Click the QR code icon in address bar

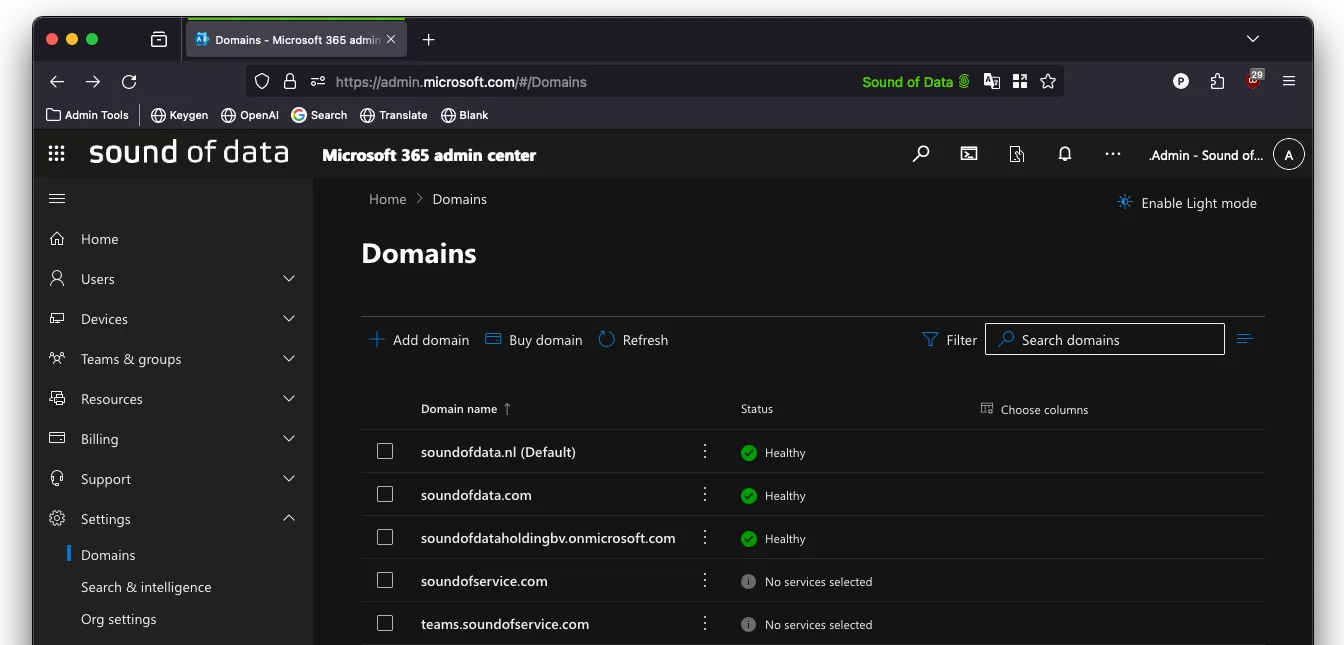pos(1020,82)
